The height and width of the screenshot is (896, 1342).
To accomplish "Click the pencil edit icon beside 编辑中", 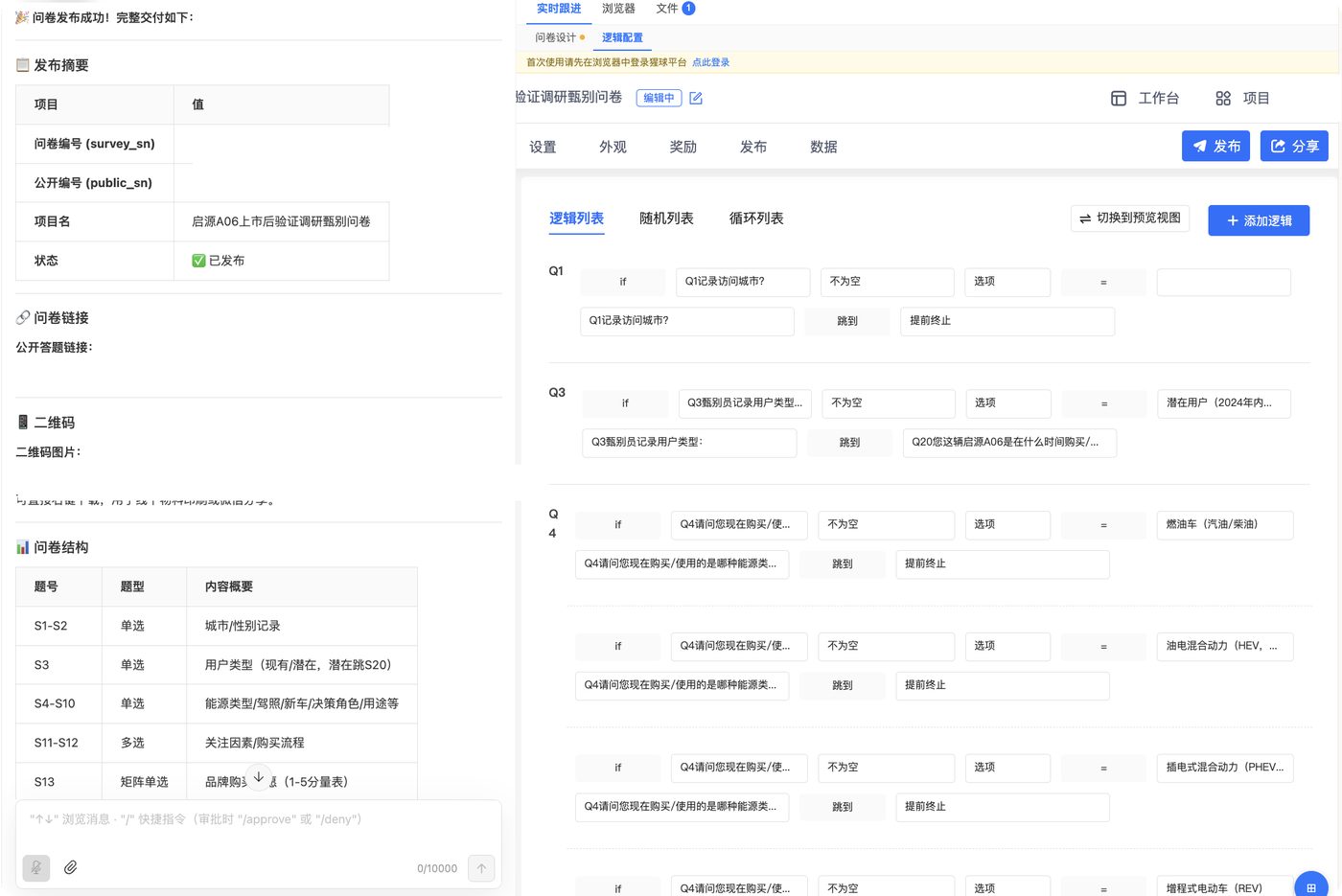I will 696,98.
